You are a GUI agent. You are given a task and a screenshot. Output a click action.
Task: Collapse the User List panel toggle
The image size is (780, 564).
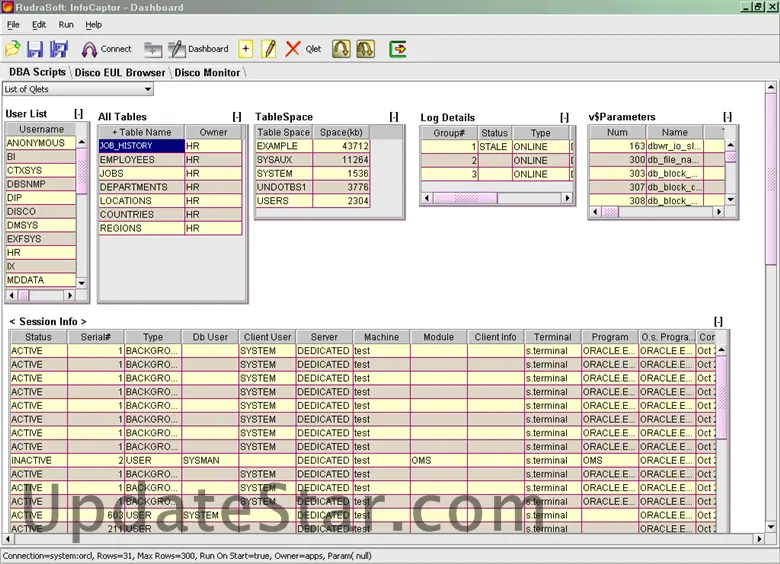(x=78, y=115)
